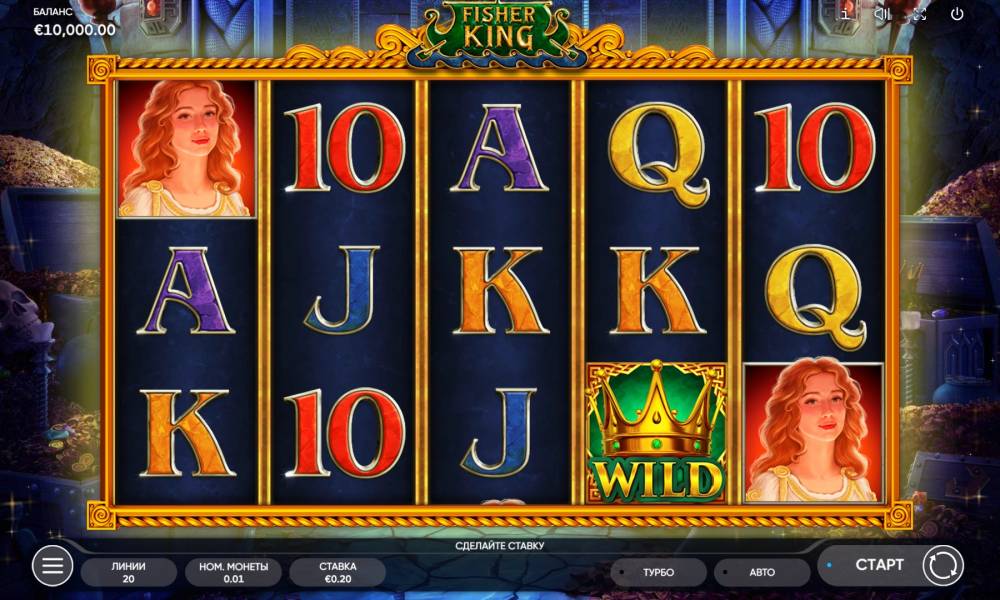Click the СДЕЛАЙТЕ СТАВКУ message text

[x=499, y=546]
